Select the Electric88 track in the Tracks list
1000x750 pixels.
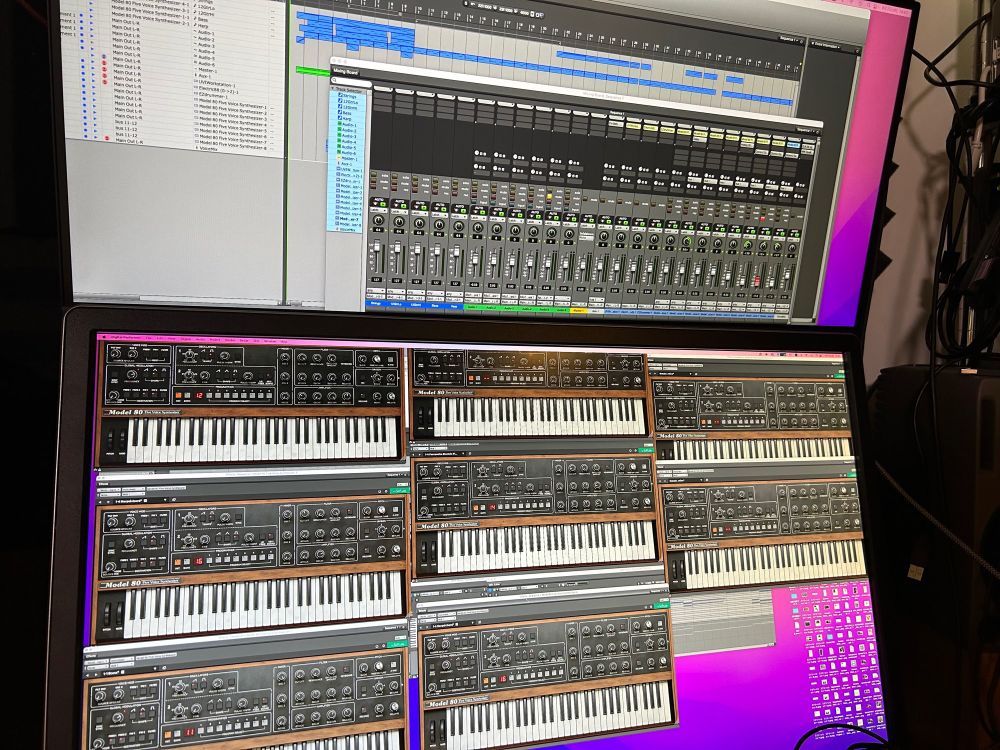tap(218, 91)
